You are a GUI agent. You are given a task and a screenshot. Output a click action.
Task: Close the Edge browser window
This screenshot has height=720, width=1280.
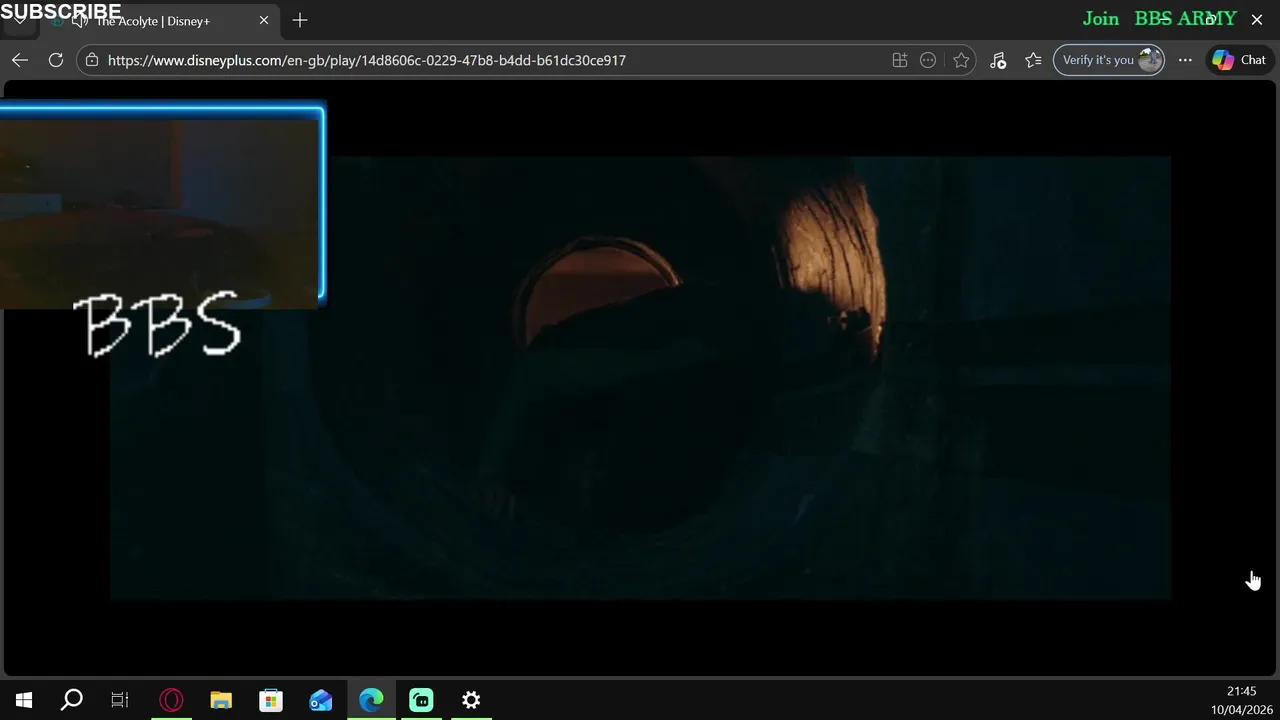tap(1257, 19)
